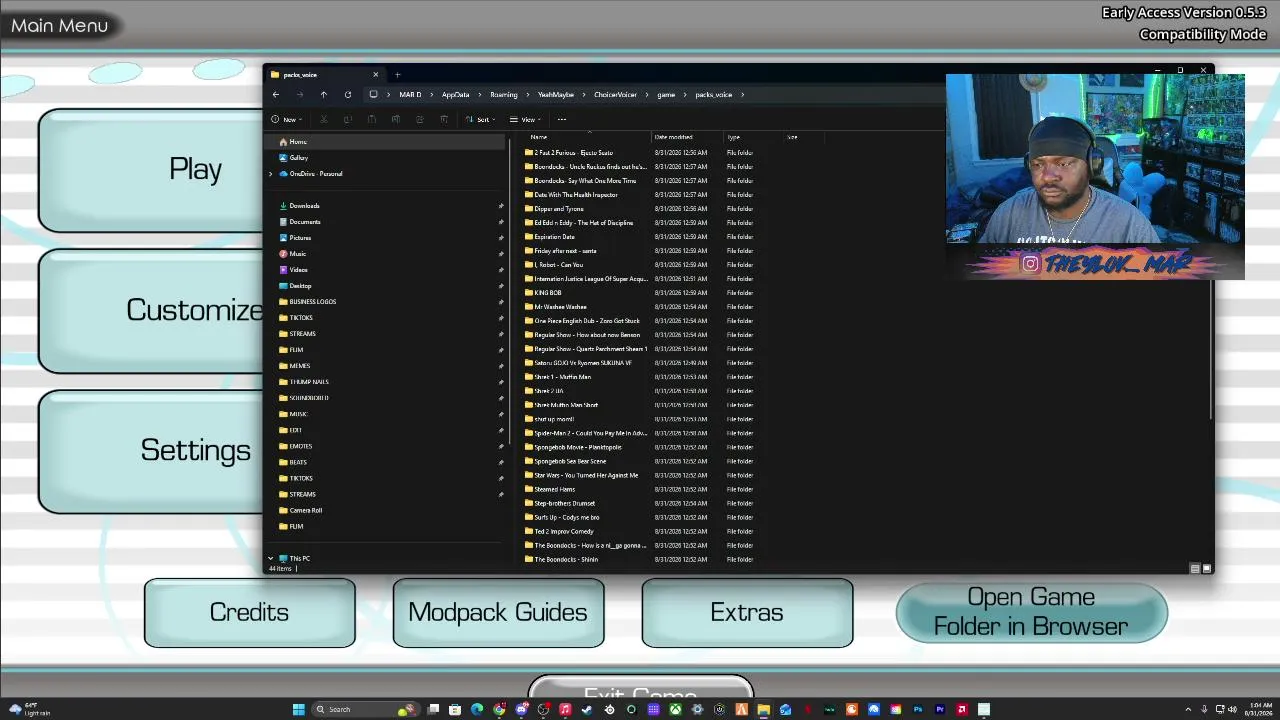Click the Play button in Main Menu
This screenshot has width=1280, height=720.
(151, 170)
